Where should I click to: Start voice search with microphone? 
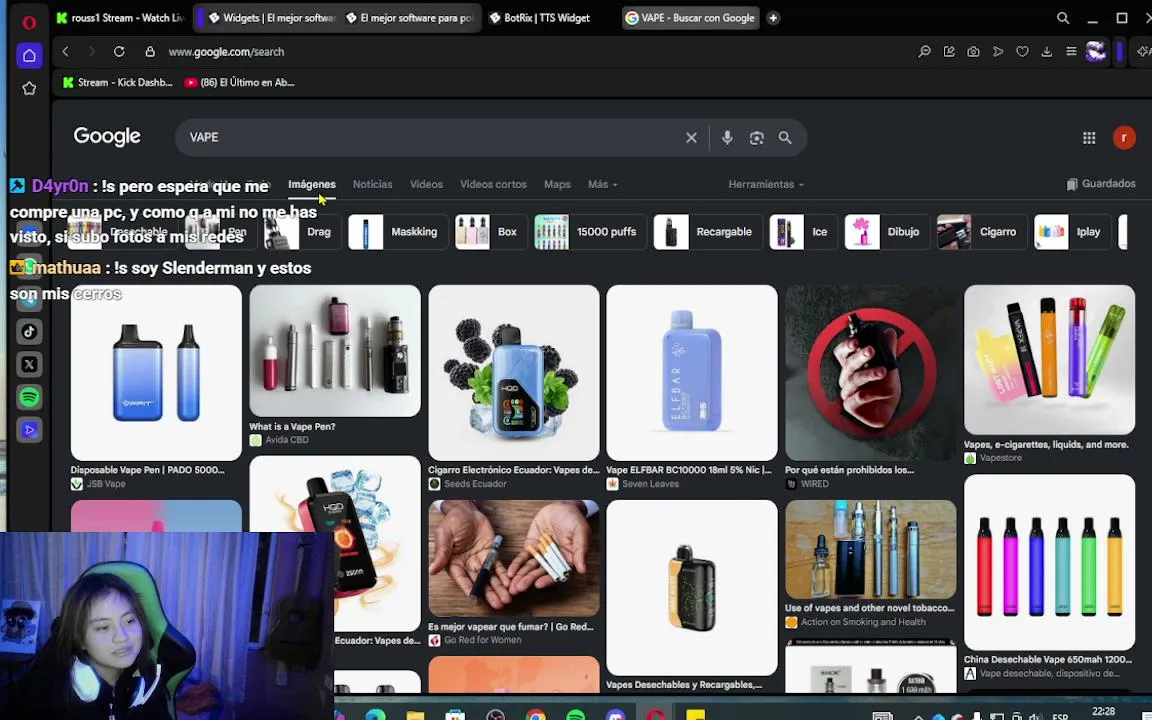(x=727, y=137)
